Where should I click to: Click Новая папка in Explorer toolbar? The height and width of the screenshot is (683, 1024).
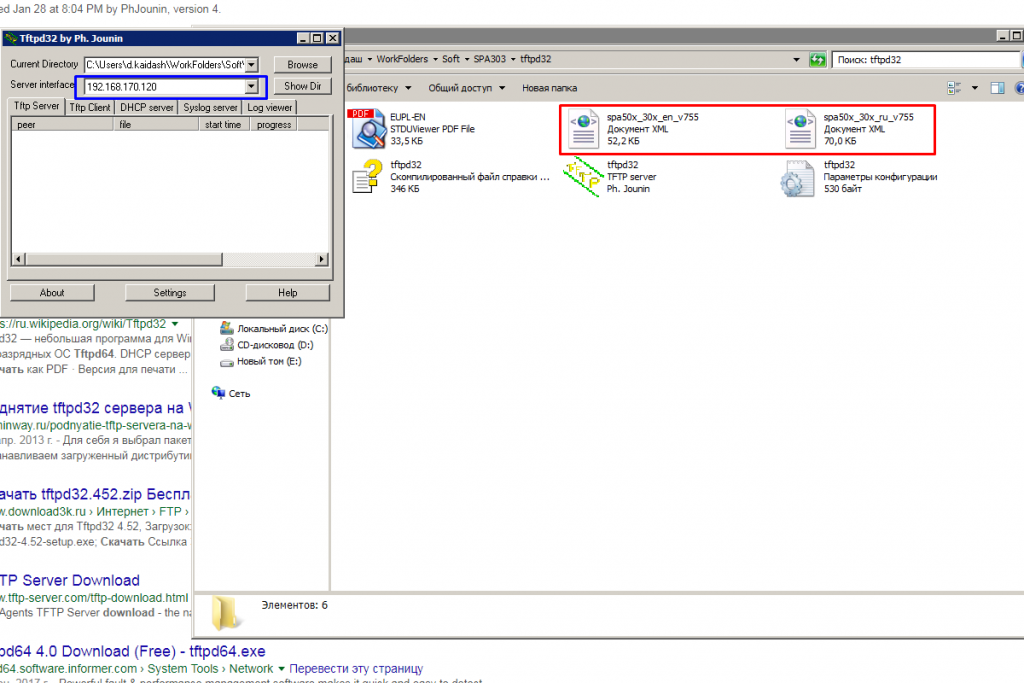coord(549,88)
